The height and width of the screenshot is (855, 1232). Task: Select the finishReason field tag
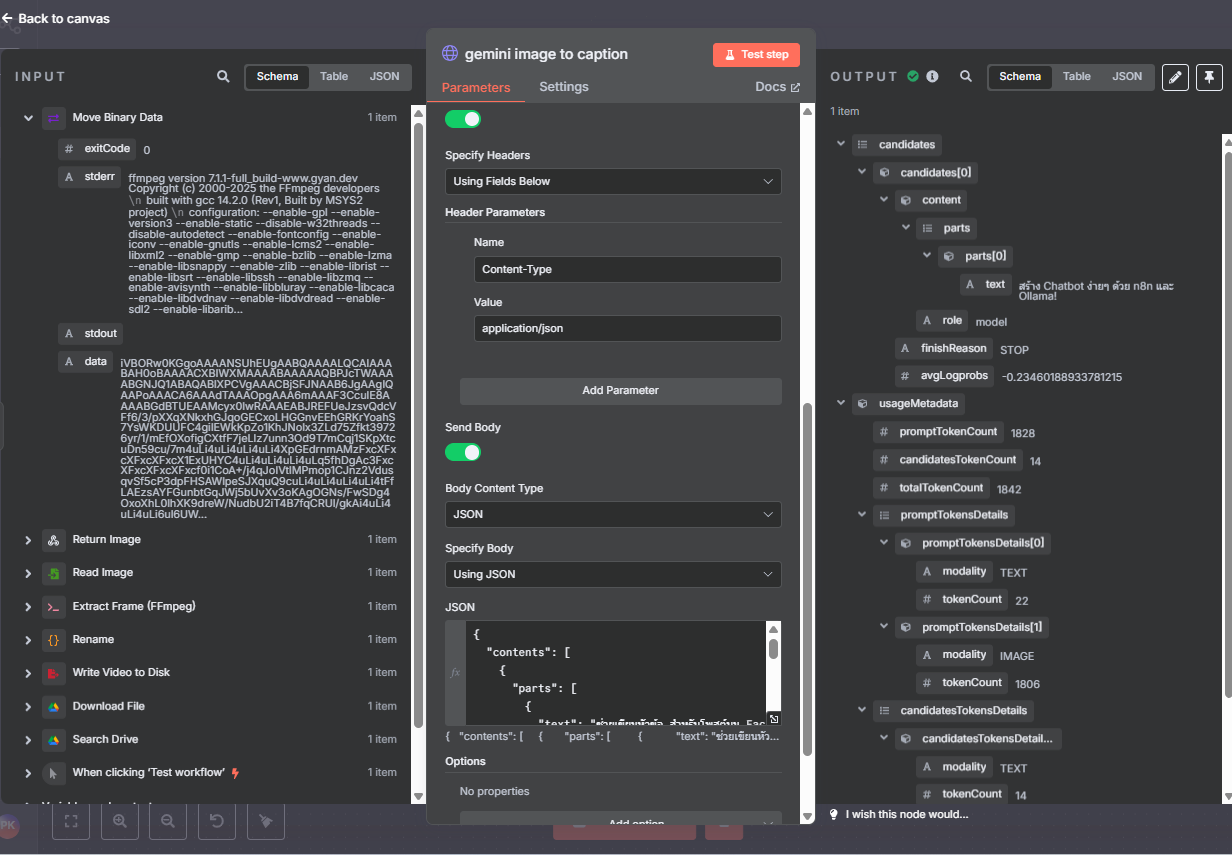[x=943, y=348]
